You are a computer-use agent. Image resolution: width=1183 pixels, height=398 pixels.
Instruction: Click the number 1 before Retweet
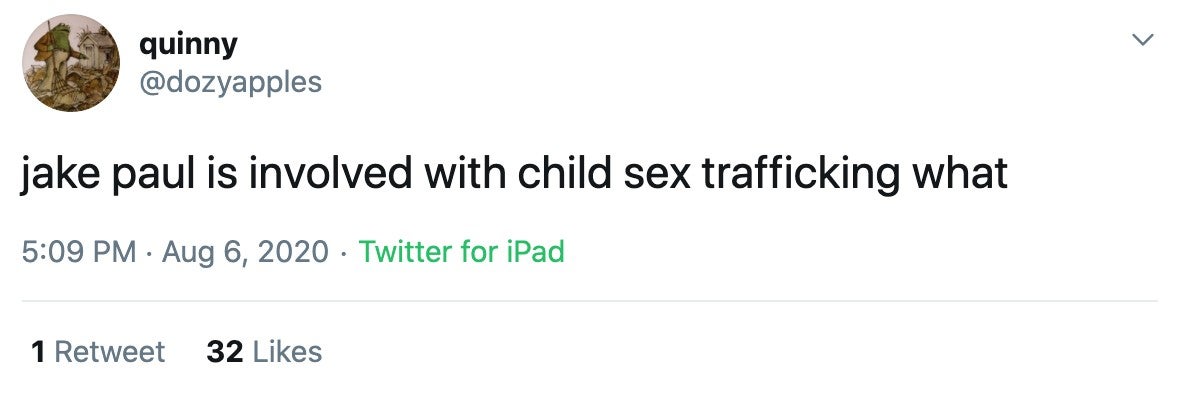(x=38, y=352)
